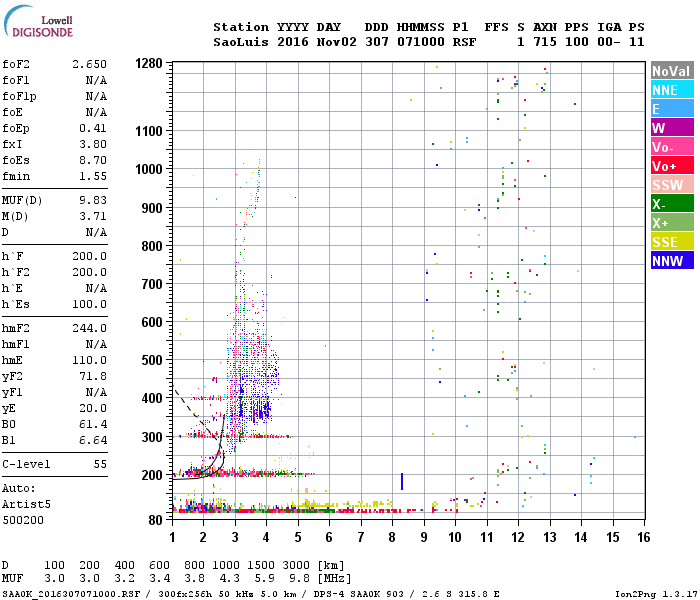Click the yF2 value 71.8
Image resolution: width=700 pixels, height=600 pixels.
pos(93,376)
